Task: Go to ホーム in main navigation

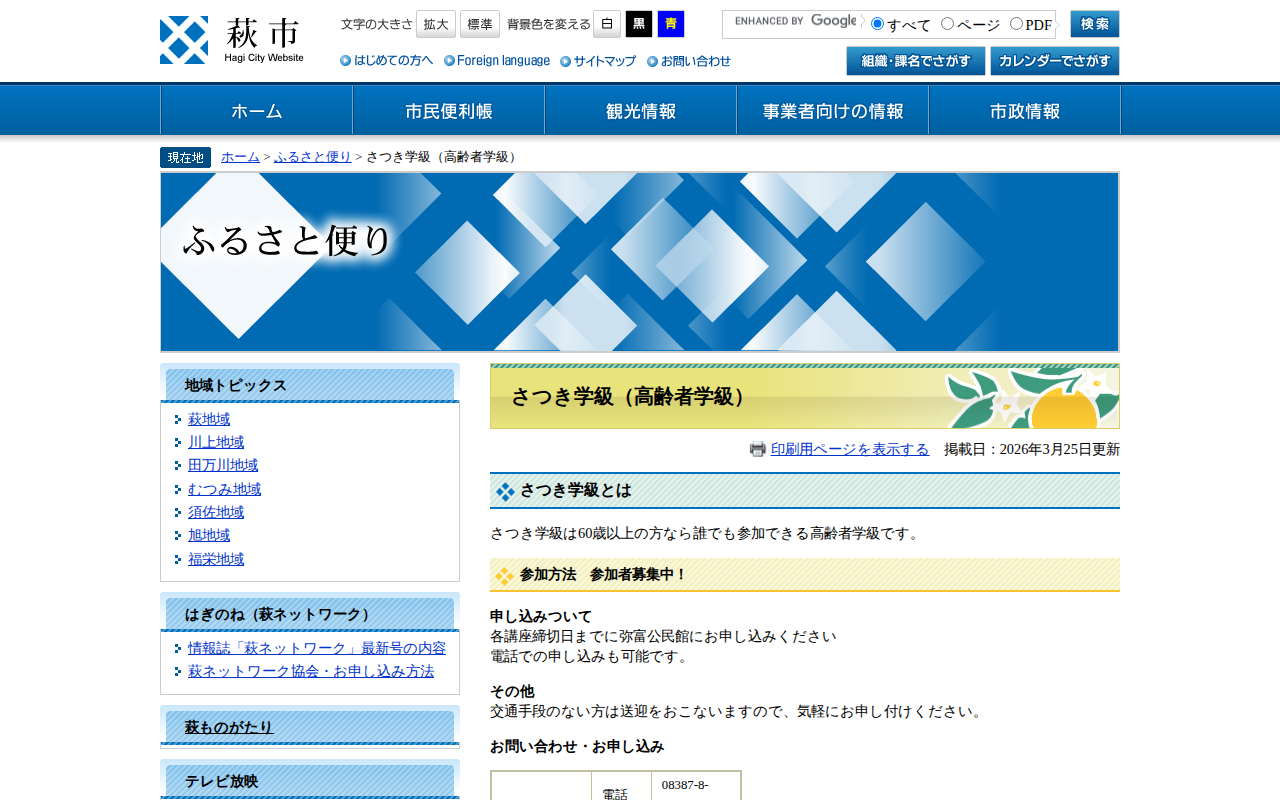Action: [257, 111]
